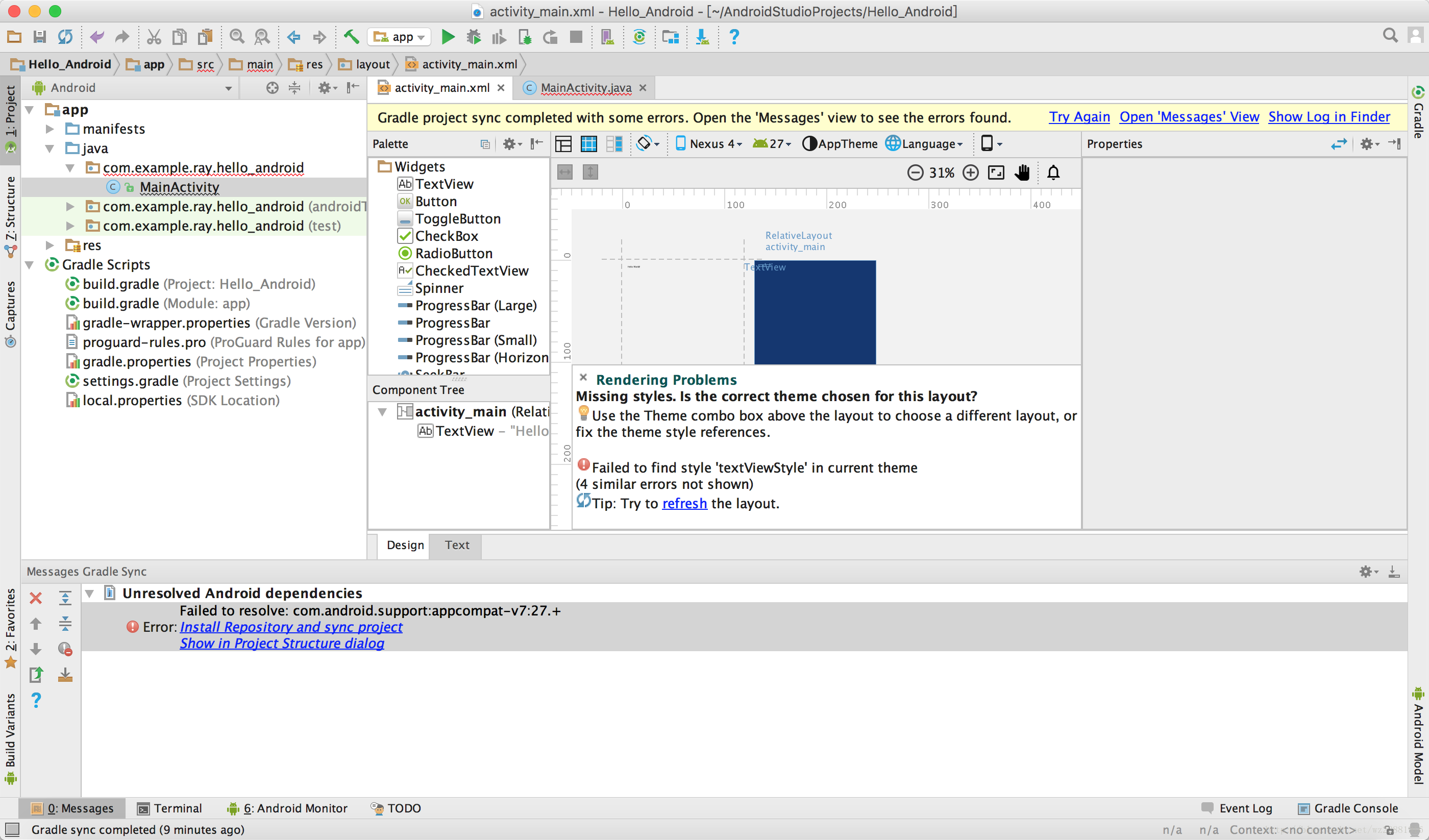Click the Zoom to Fit Screen icon
1429x840 pixels.
tap(996, 172)
